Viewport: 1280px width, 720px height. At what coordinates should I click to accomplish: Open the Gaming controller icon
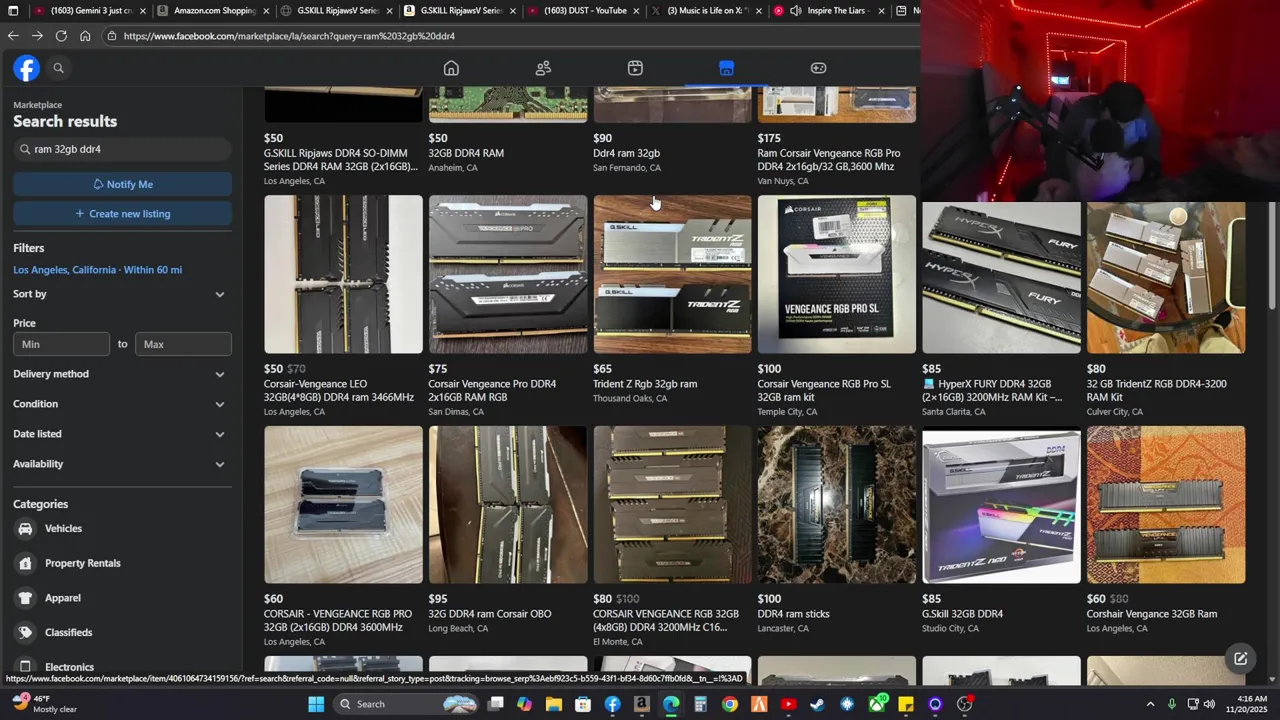(818, 68)
